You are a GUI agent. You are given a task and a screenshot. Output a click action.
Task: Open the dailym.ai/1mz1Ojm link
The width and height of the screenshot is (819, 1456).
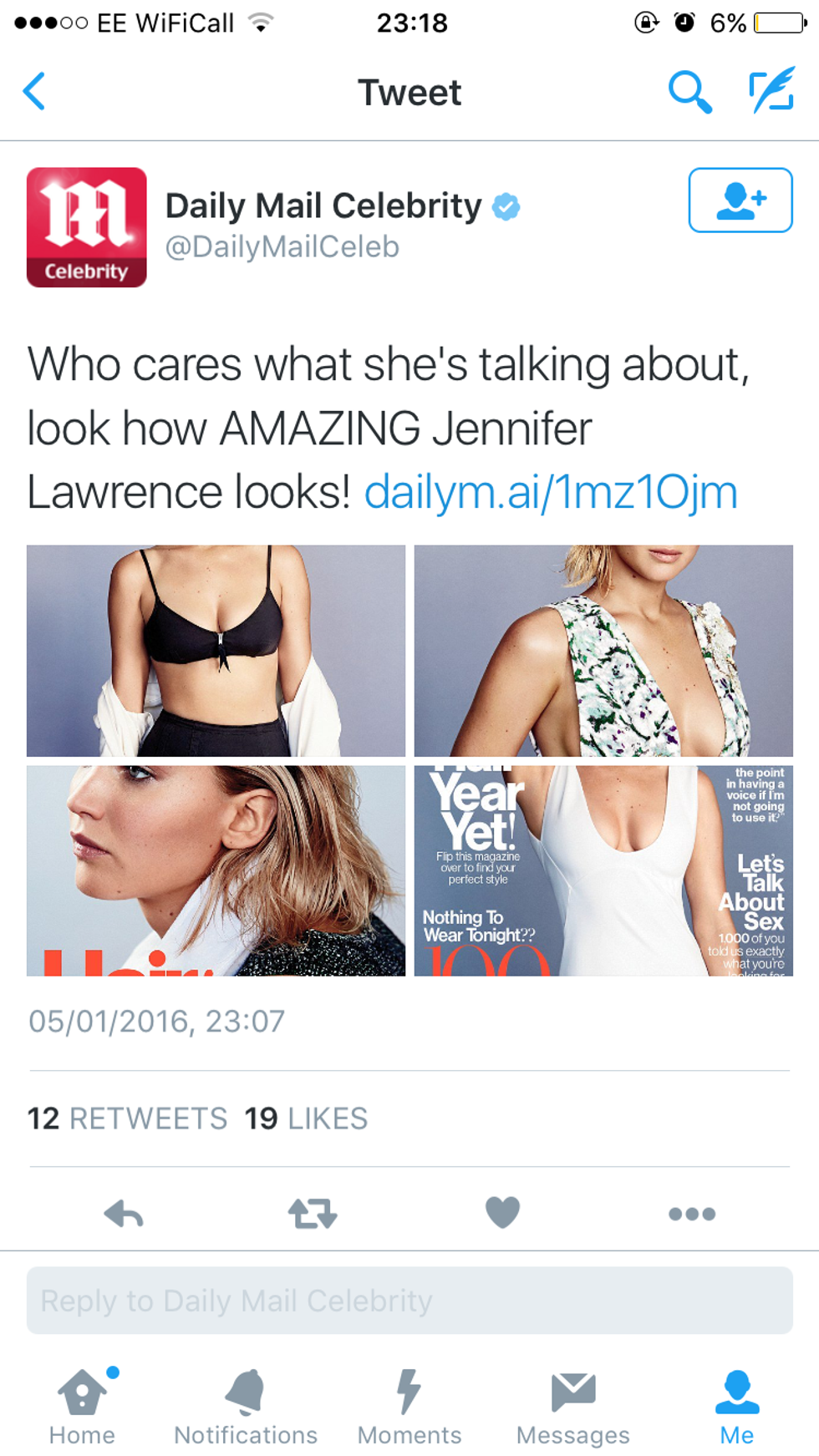pyautogui.click(x=551, y=491)
